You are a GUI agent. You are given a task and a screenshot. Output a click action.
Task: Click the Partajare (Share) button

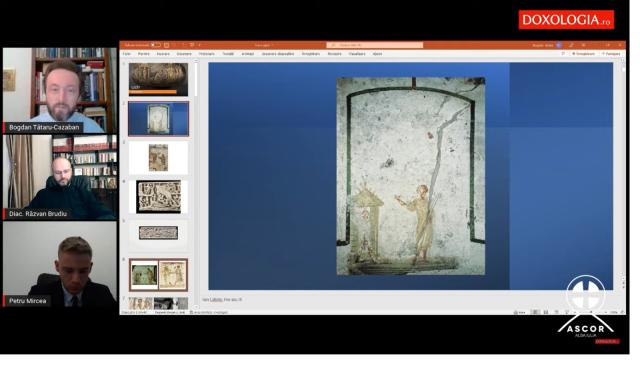tap(611, 54)
